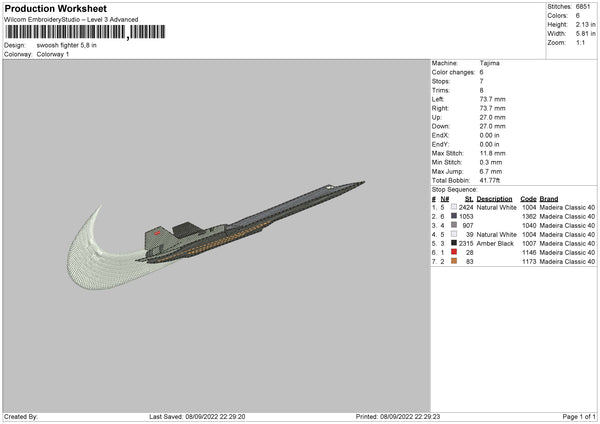Click the design name 'swoosh fighter 5,8 in'

pyautogui.click(x=67, y=45)
